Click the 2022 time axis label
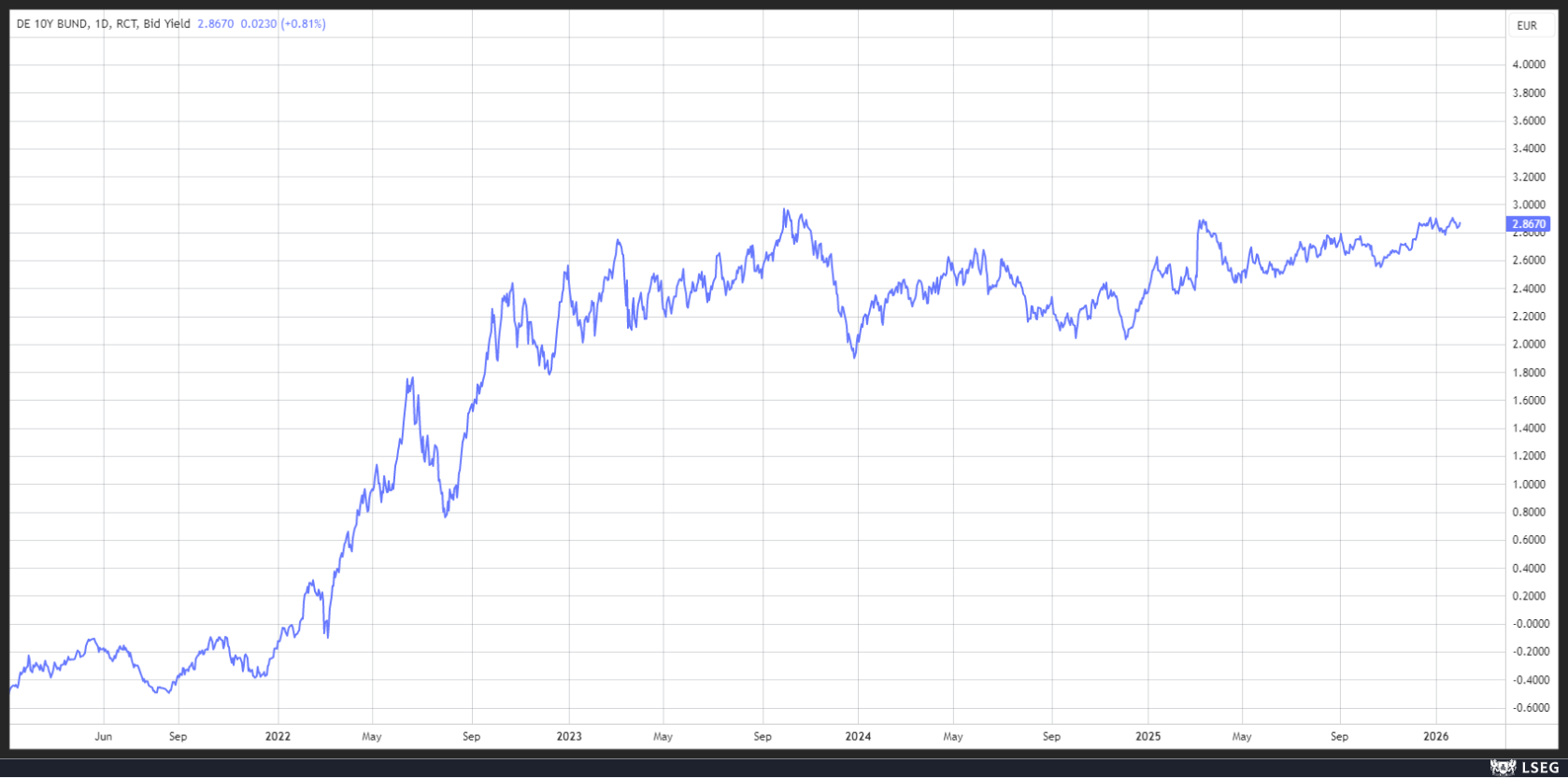 click(278, 737)
